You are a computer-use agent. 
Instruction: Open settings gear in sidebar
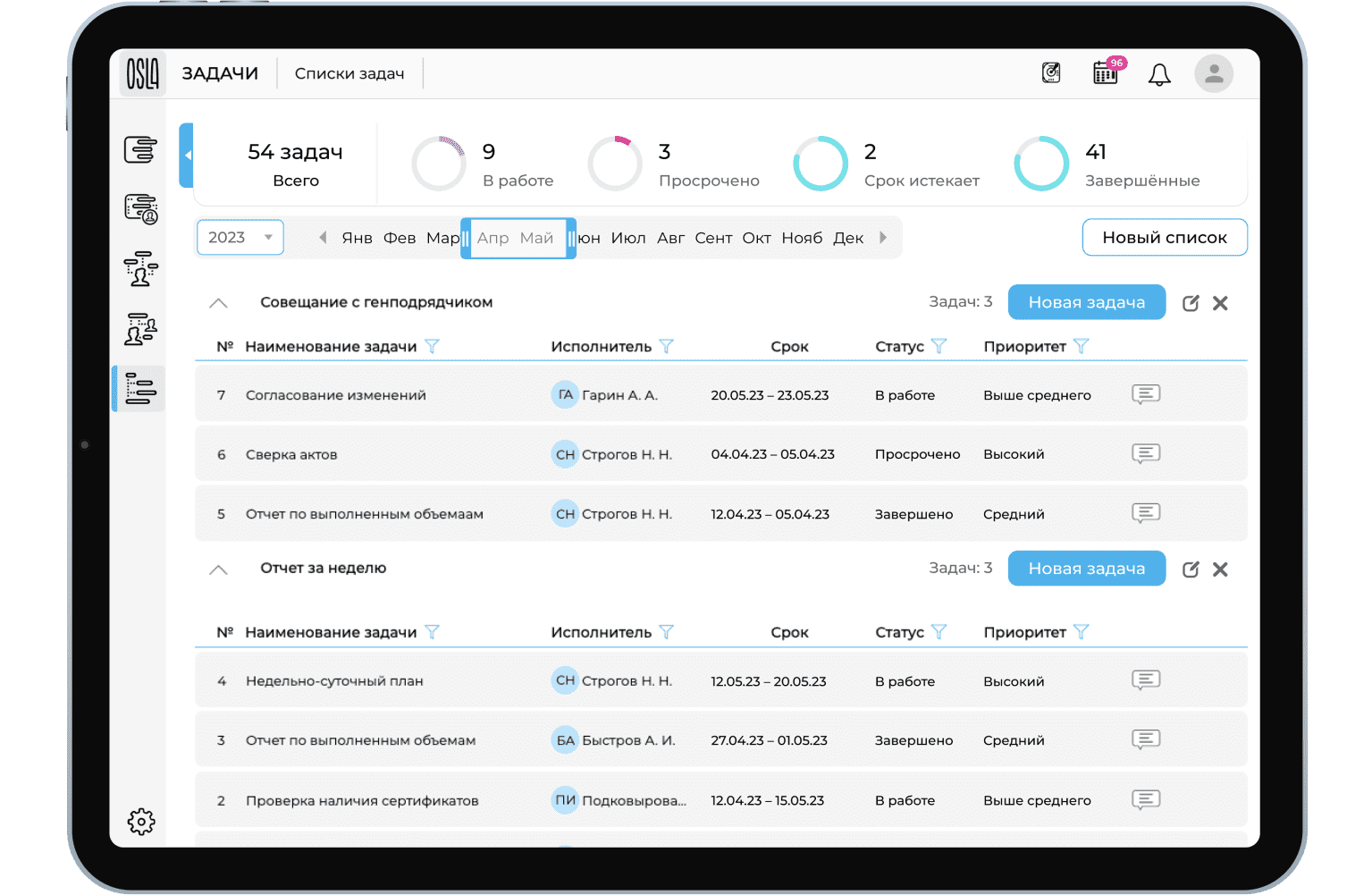(x=141, y=821)
